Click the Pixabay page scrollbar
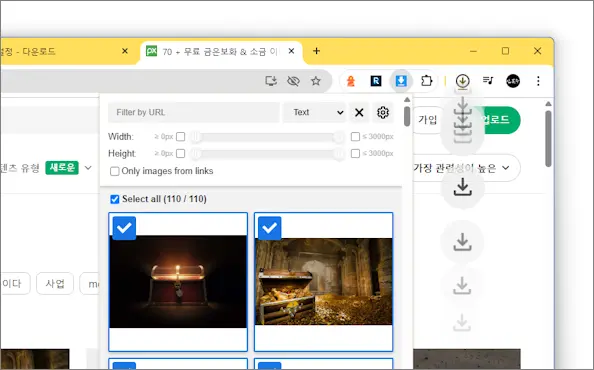The width and height of the screenshot is (594, 370). (x=548, y=139)
